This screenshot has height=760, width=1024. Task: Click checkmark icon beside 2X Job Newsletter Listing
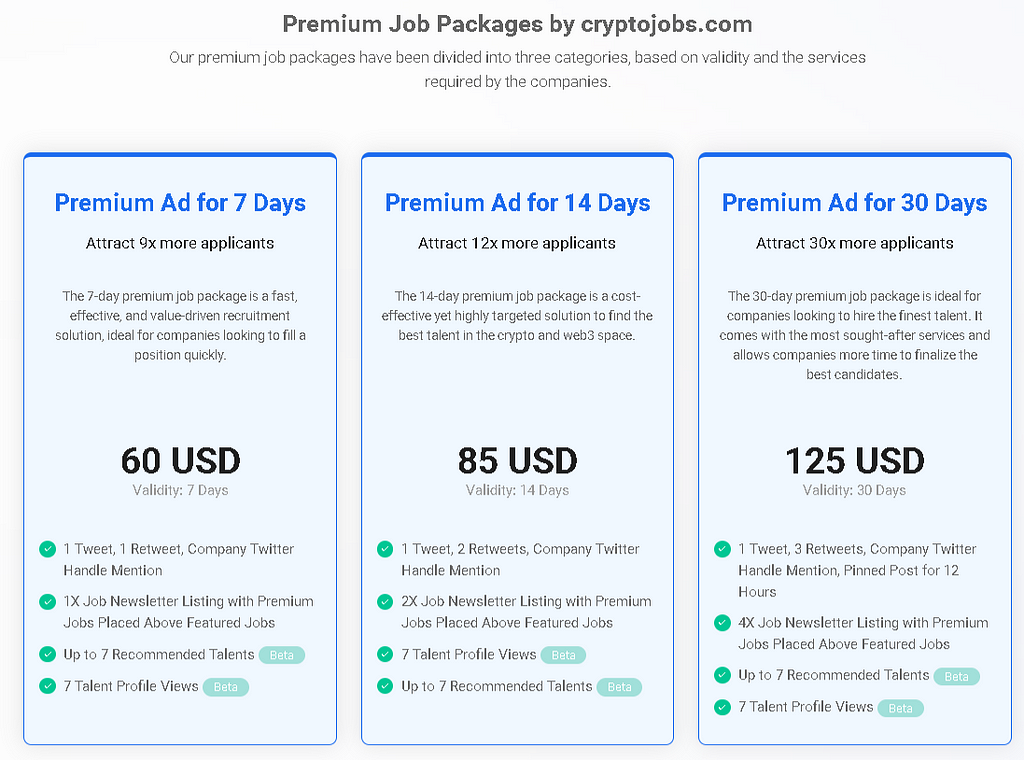[385, 601]
